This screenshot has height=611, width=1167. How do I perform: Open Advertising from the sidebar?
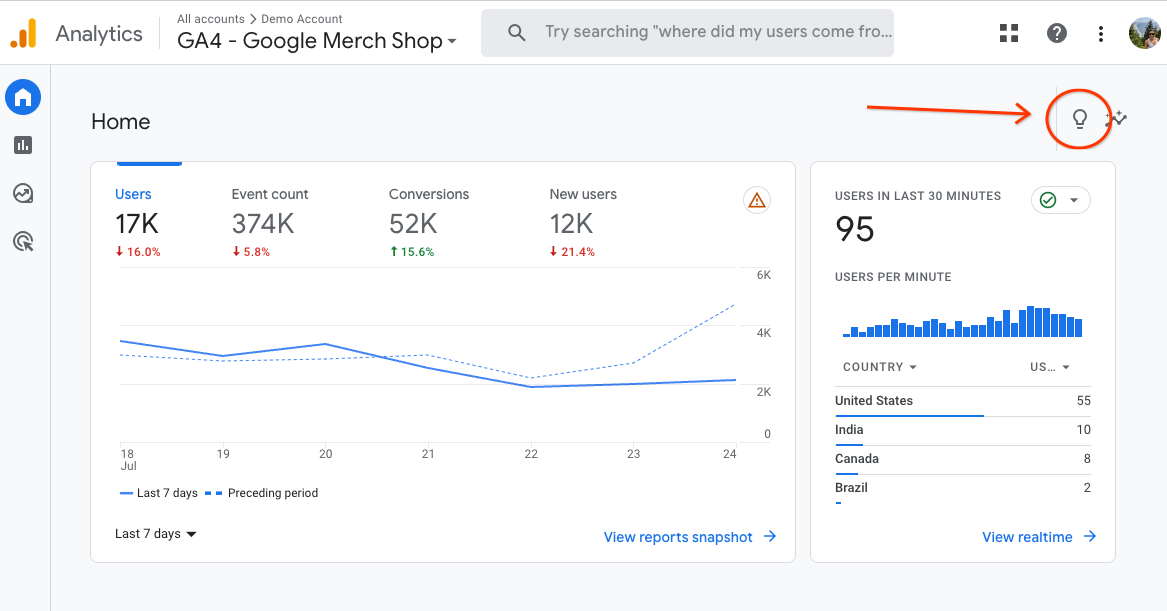23,241
